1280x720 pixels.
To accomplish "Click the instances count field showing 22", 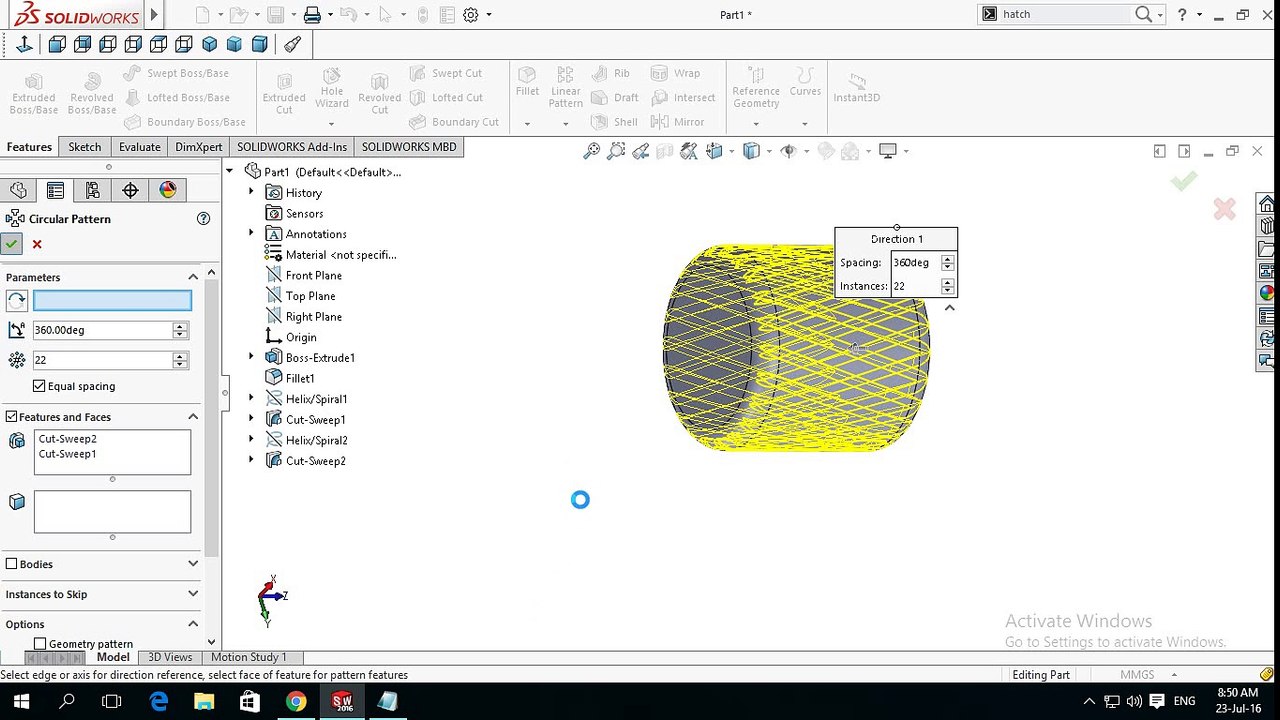I will 103,360.
